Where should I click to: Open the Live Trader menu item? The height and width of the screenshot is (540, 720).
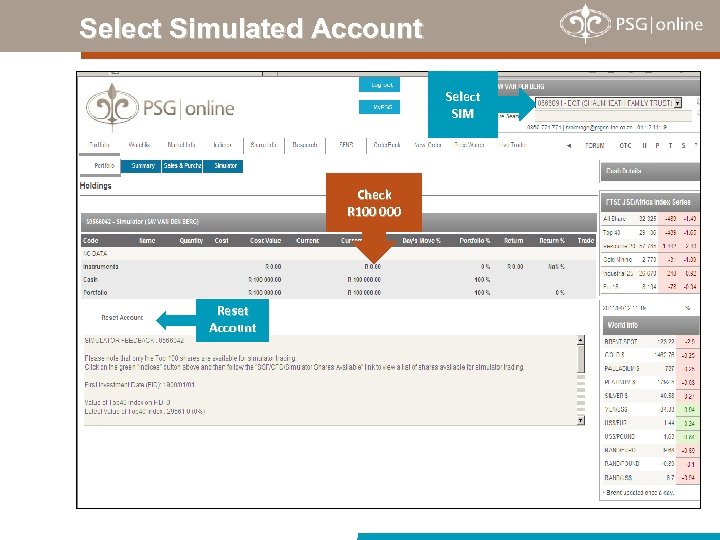pos(512,145)
